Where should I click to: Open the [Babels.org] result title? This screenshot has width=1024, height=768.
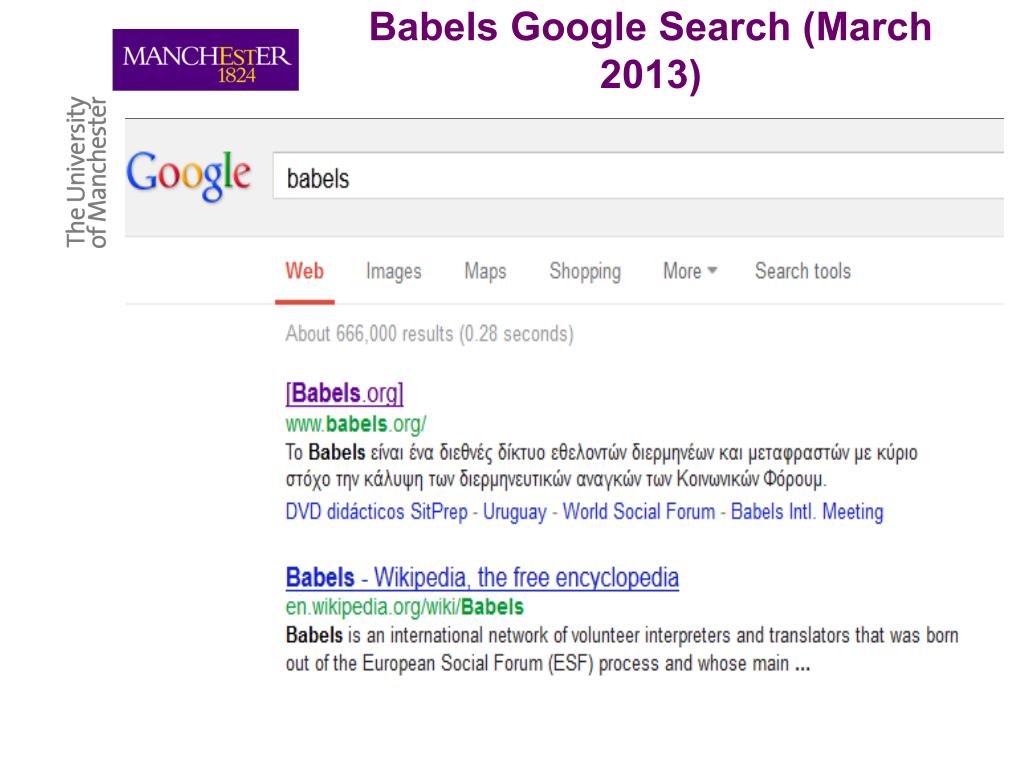344,393
